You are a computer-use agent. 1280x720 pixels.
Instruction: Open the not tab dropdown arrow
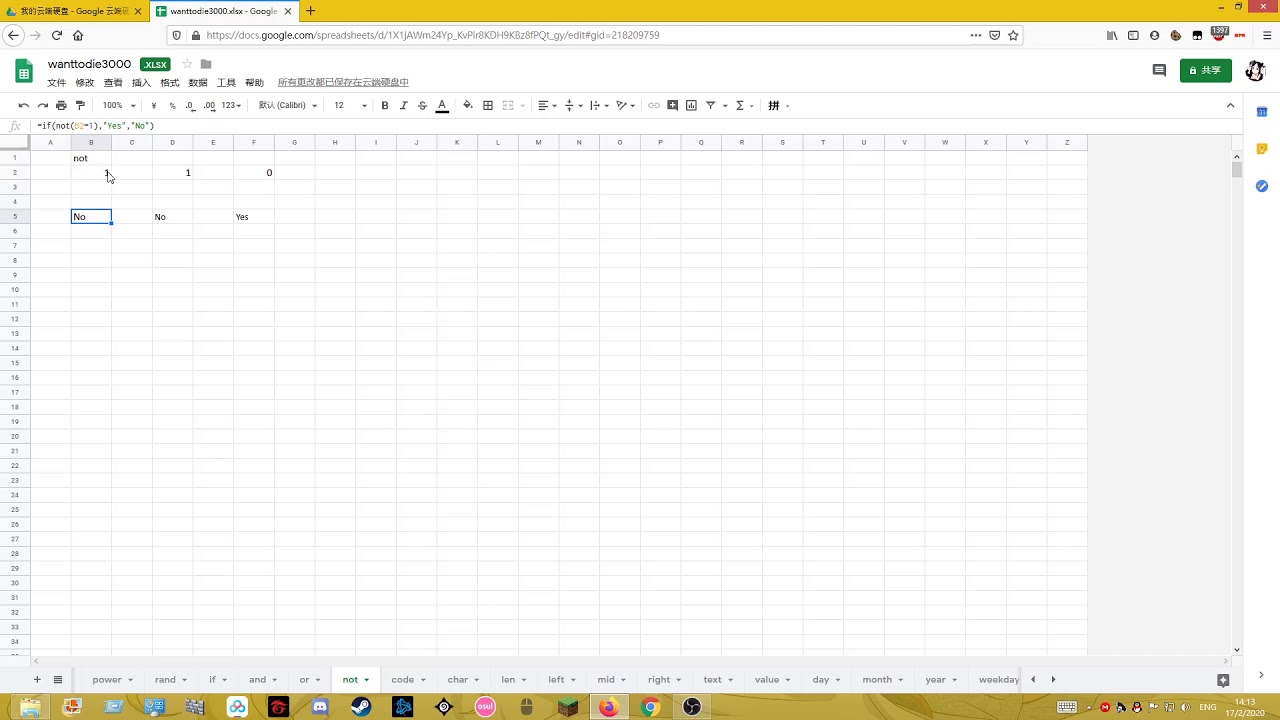[366, 680]
